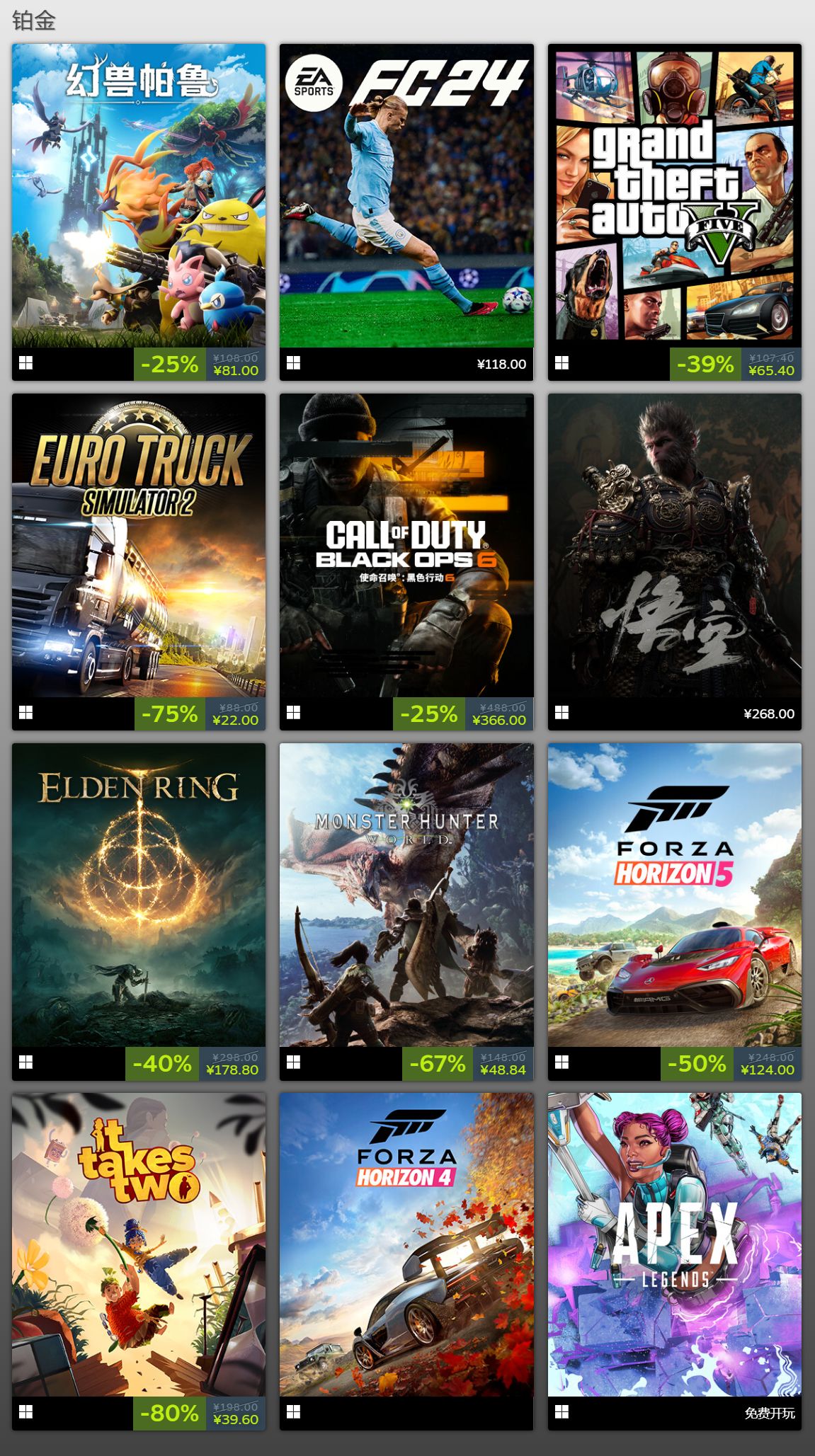
Task: Click the -40% discount on Elden Ring
Action: pyautogui.click(x=162, y=1063)
